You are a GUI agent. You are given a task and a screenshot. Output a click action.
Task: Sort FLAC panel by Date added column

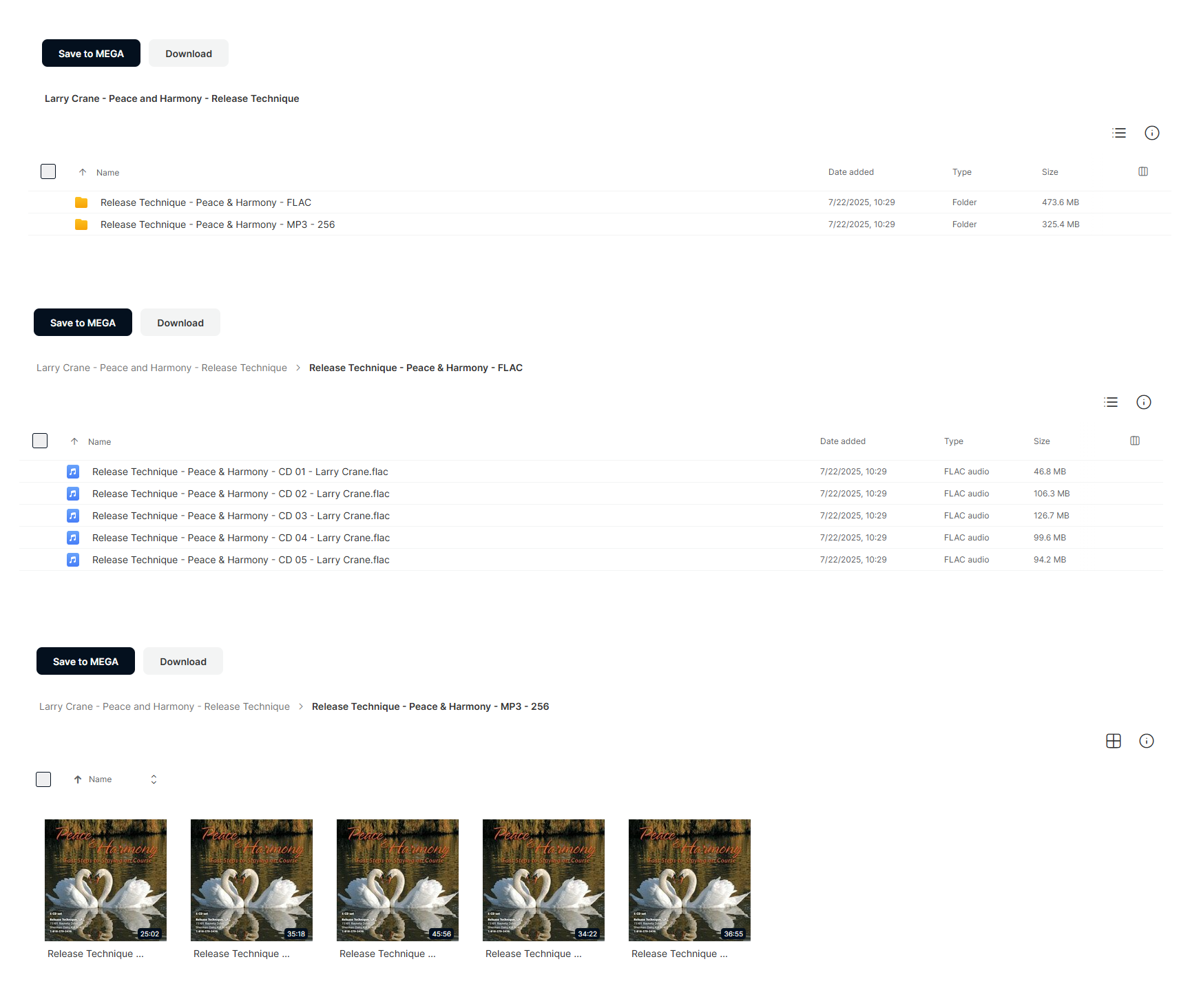pos(843,441)
